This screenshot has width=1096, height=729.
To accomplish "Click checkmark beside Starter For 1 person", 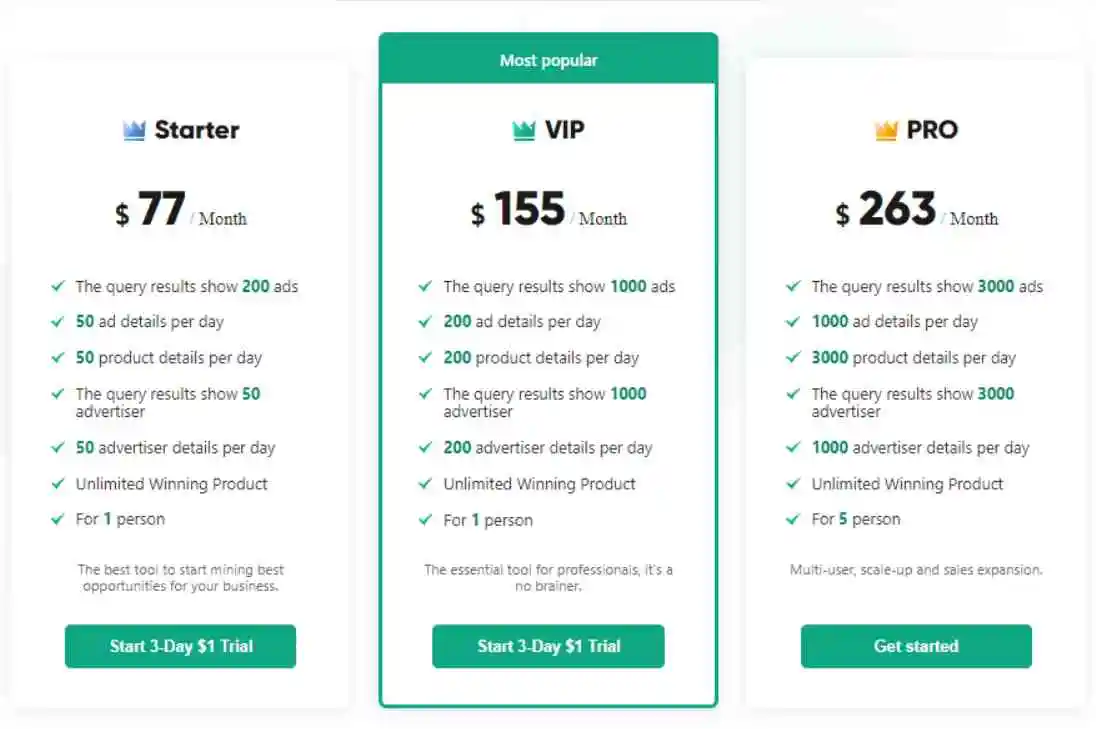I will coord(58,519).
